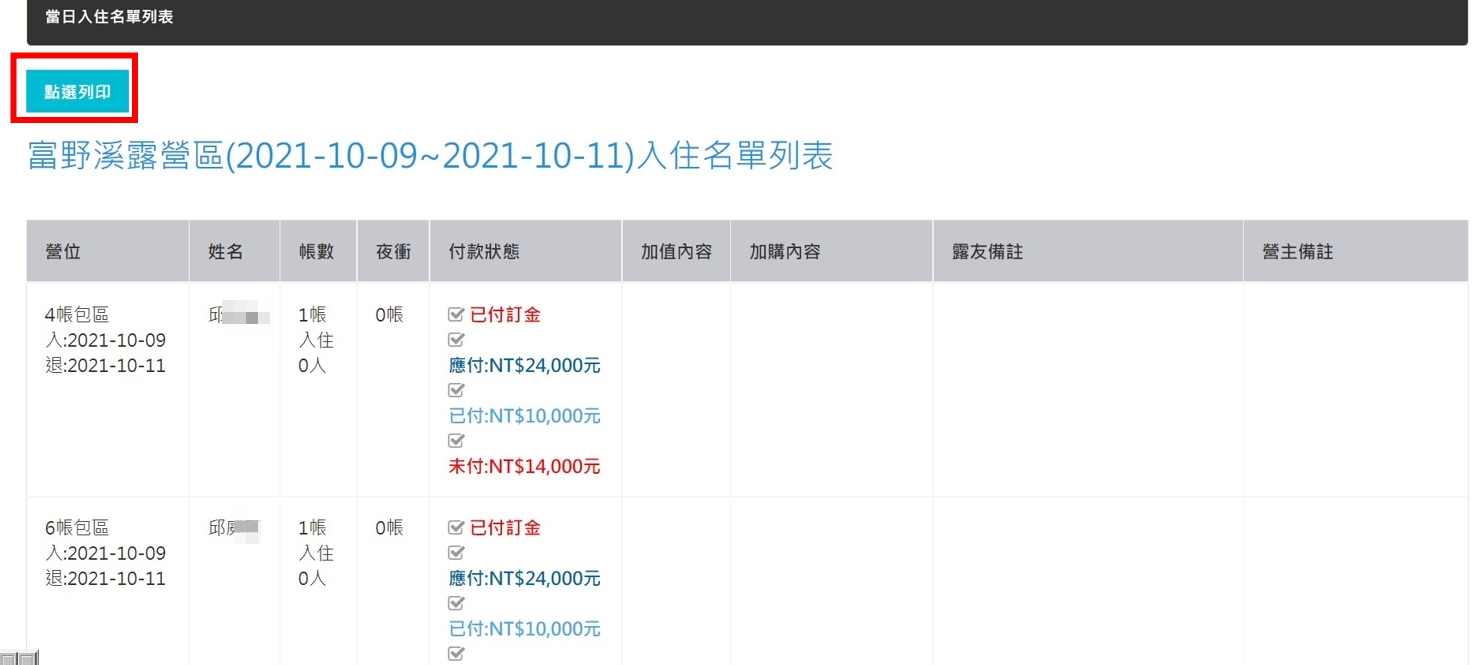Click 0帳 night-rush value in 4帳包區 row
1476x665 pixels.
point(390,315)
